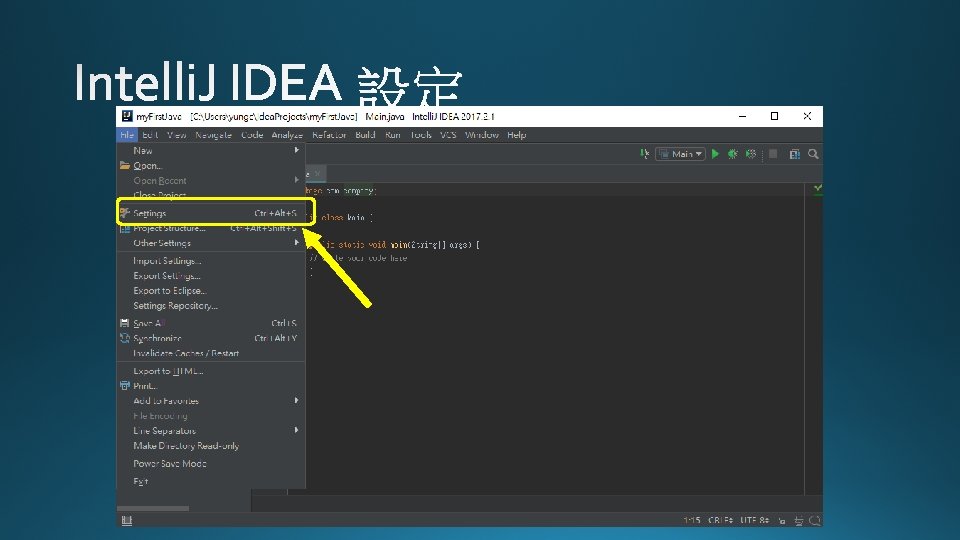Start debugging with the bug icon

(732, 154)
